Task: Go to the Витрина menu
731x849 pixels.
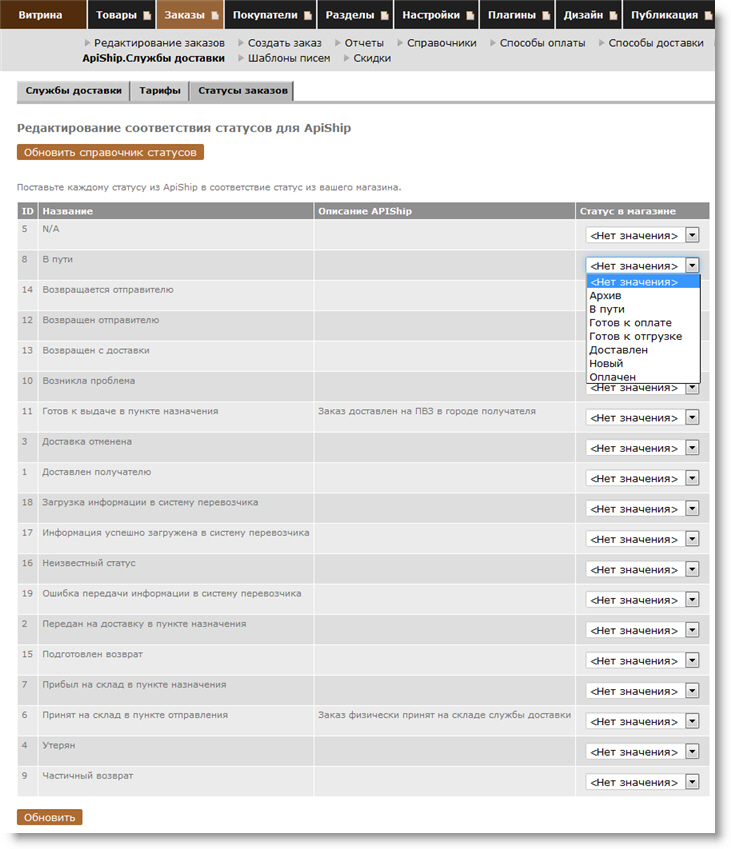Action: [43, 15]
